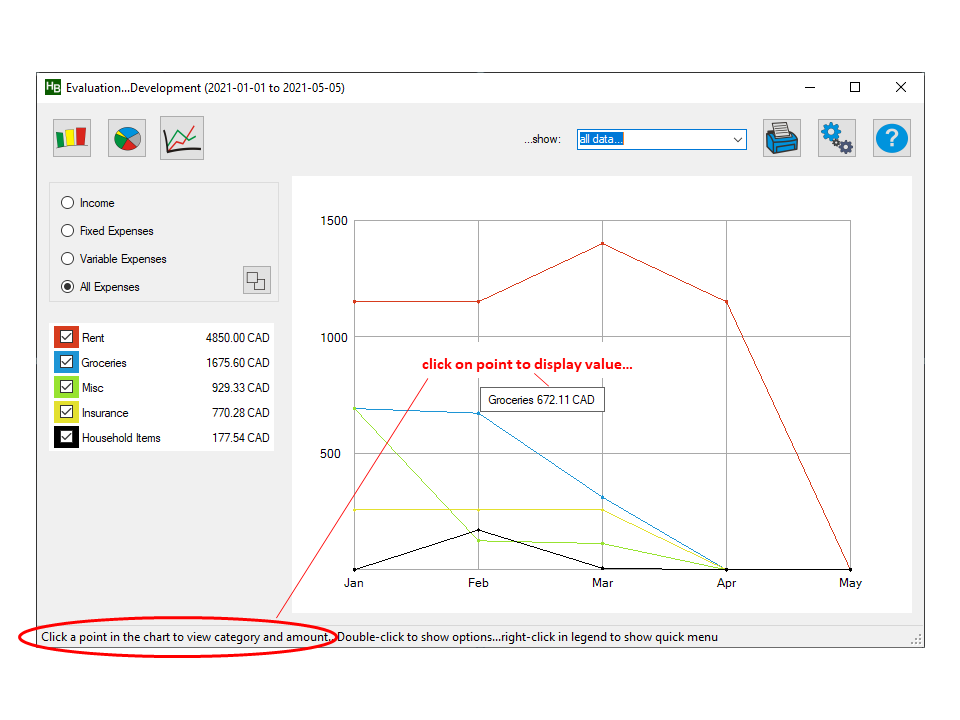Uncheck the Rent category checkbox

(x=67, y=338)
